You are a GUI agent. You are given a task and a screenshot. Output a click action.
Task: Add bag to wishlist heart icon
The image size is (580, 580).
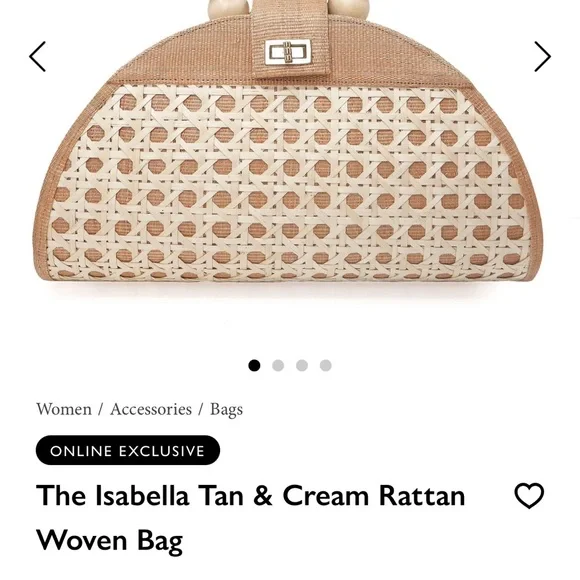point(529,495)
